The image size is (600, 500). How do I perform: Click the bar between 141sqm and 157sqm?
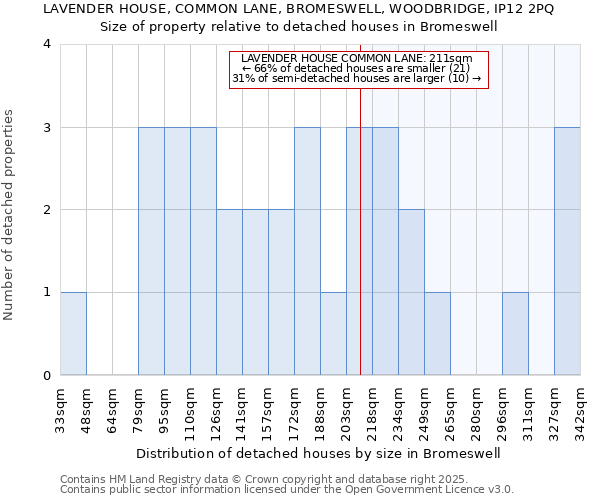[x=255, y=293]
